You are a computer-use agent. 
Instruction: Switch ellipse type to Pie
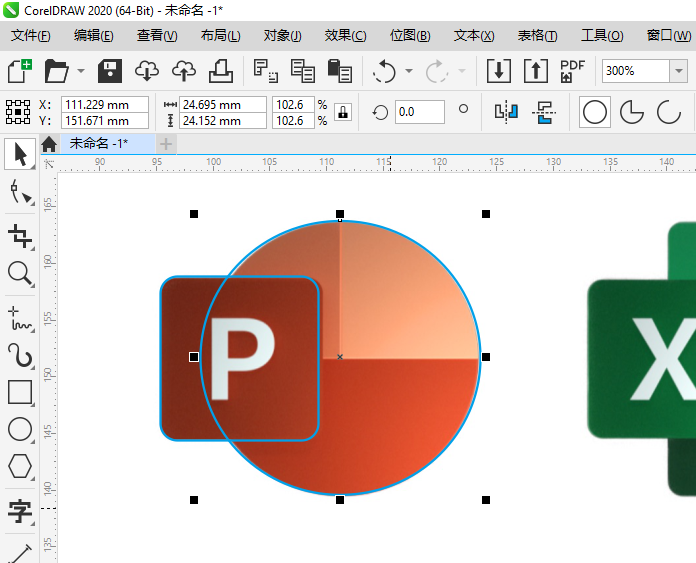click(632, 111)
